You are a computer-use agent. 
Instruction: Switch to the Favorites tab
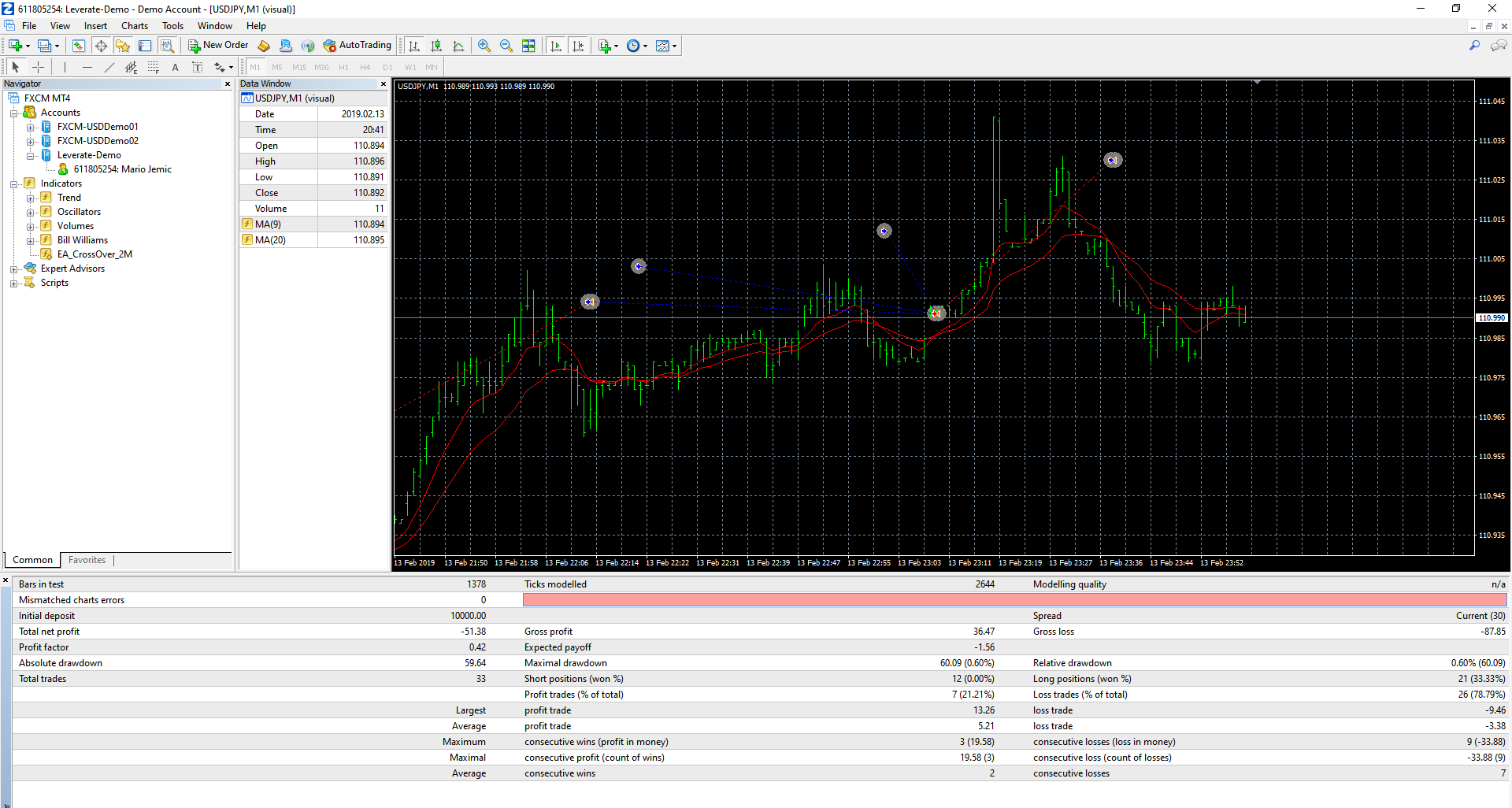[x=87, y=560]
